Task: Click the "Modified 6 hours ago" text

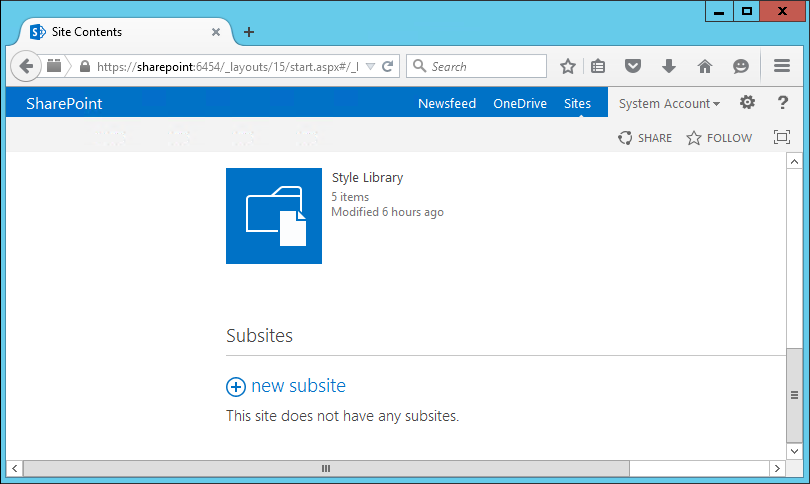Action: click(x=387, y=212)
